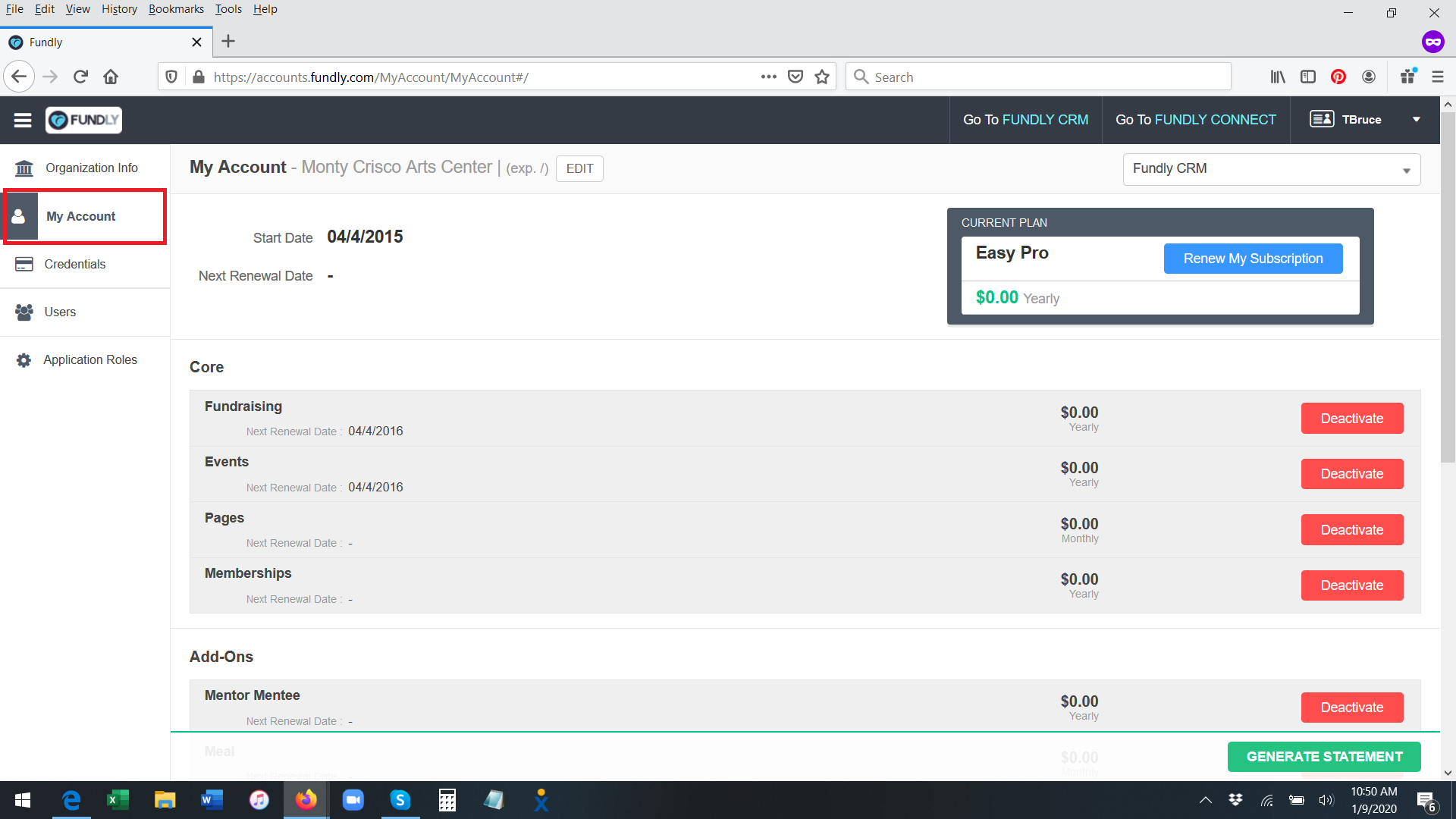Image resolution: width=1456 pixels, height=819 pixels.
Task: Toggle the sidebars view icon
Action: click(x=1308, y=77)
